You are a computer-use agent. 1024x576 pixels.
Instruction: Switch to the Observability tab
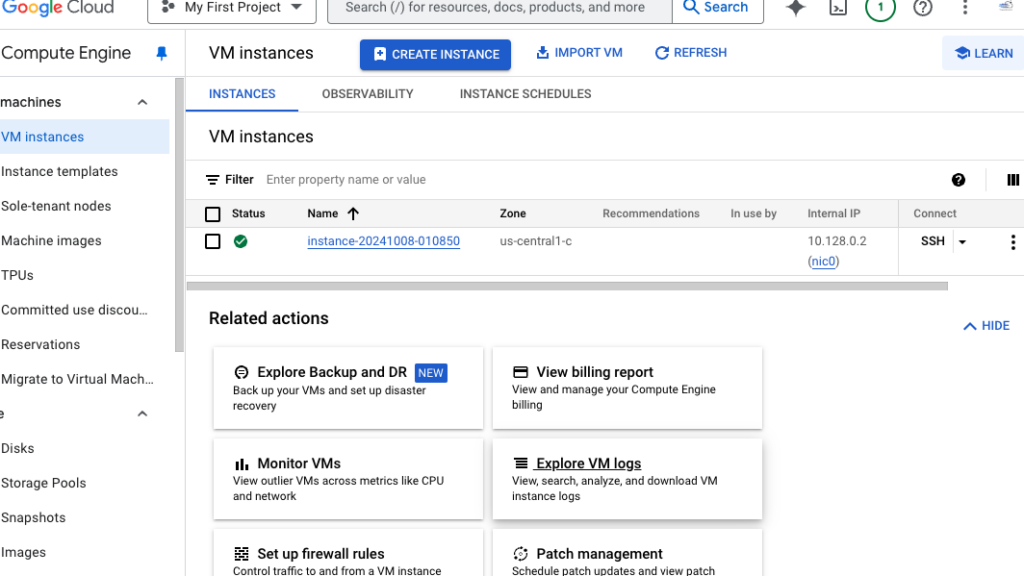[368, 94]
